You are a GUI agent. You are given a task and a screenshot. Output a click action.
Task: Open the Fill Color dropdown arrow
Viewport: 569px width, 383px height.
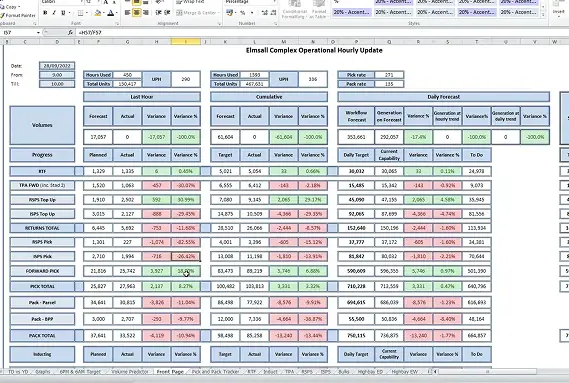pyautogui.click(x=104, y=13)
